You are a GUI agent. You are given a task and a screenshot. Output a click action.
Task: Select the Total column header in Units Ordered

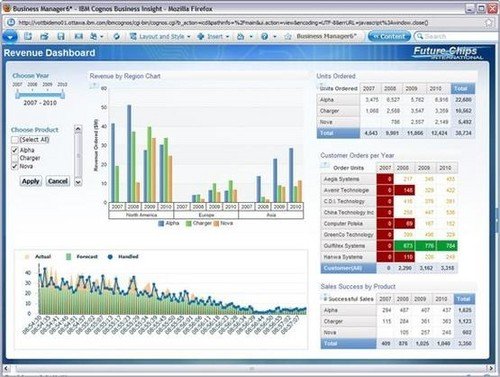[x=463, y=88]
